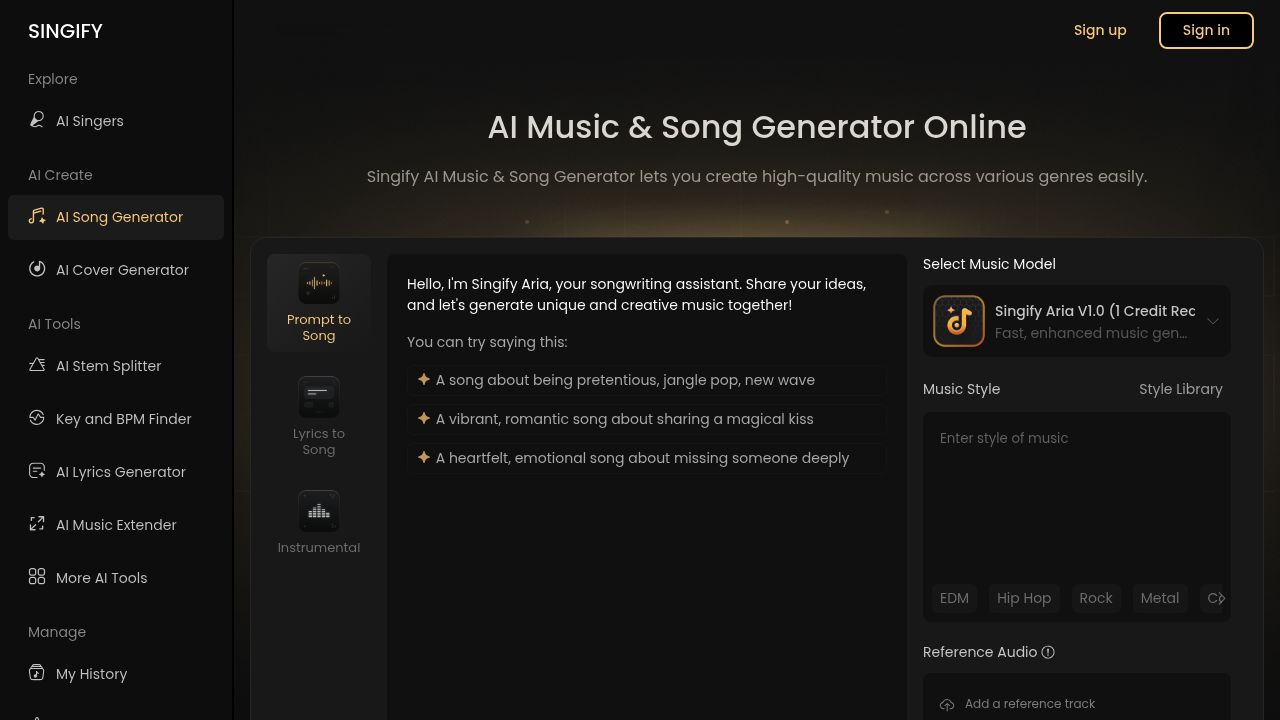Switch to Prompt to Song tab
The image size is (1280, 720).
click(319, 303)
